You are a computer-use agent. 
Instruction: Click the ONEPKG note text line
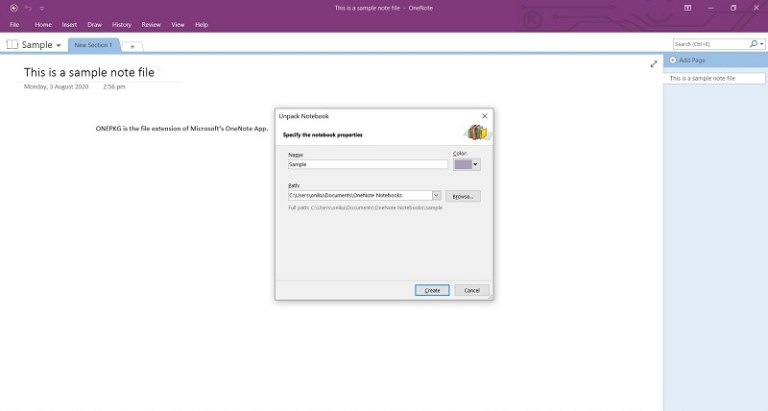click(x=182, y=128)
